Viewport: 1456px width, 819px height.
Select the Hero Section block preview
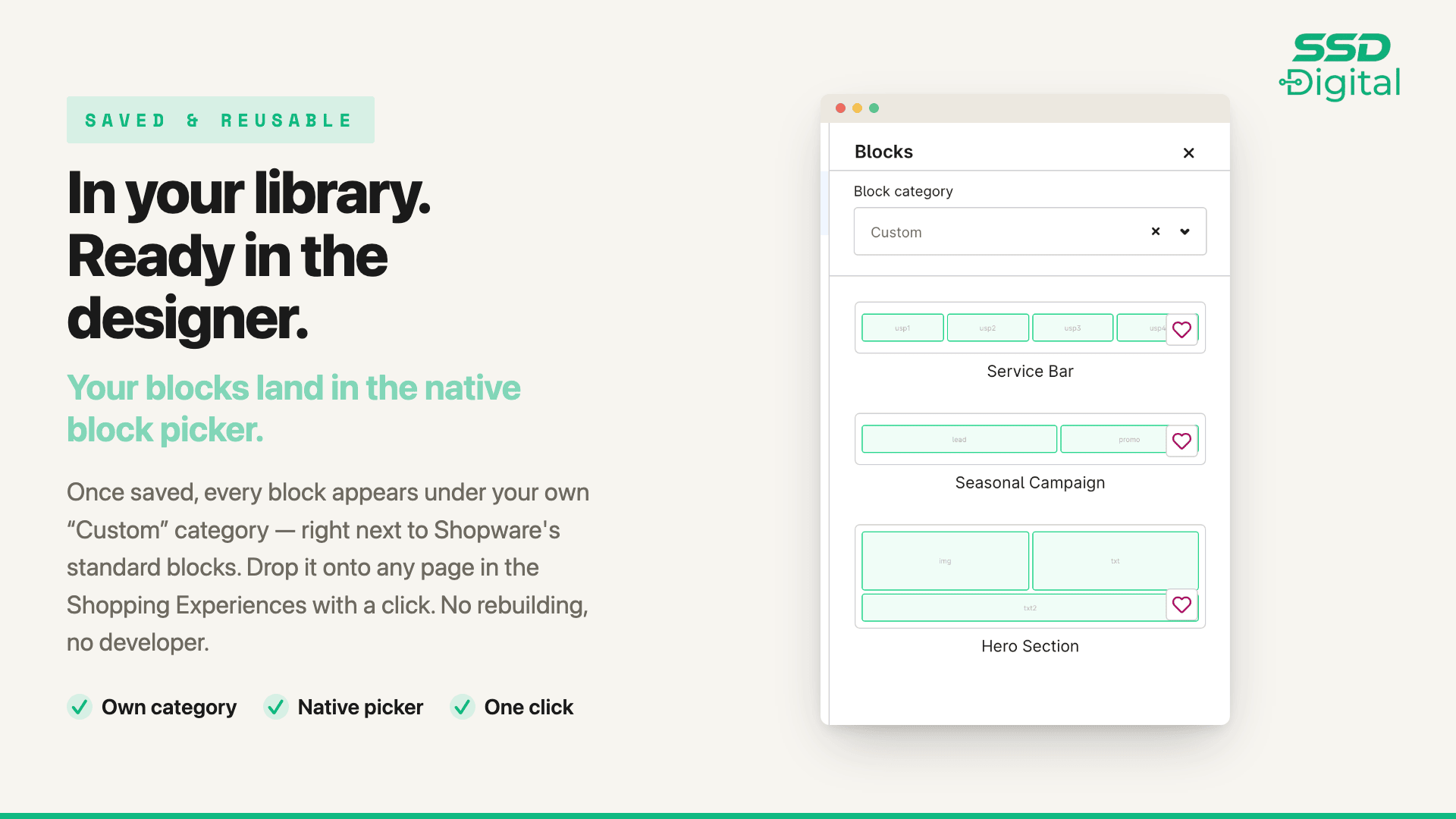click(x=1030, y=576)
